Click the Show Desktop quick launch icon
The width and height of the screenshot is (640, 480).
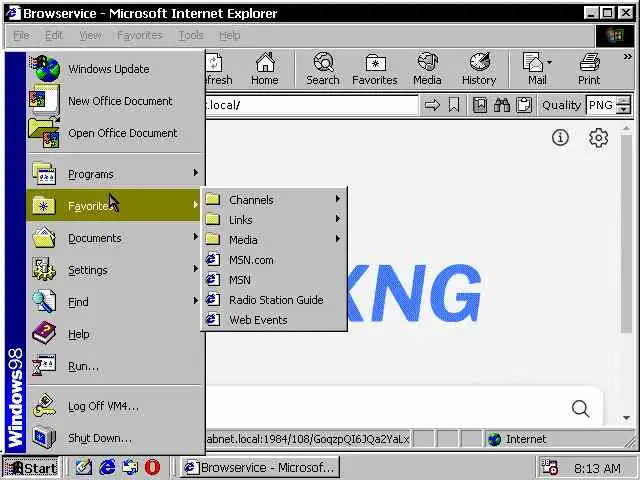coord(84,467)
